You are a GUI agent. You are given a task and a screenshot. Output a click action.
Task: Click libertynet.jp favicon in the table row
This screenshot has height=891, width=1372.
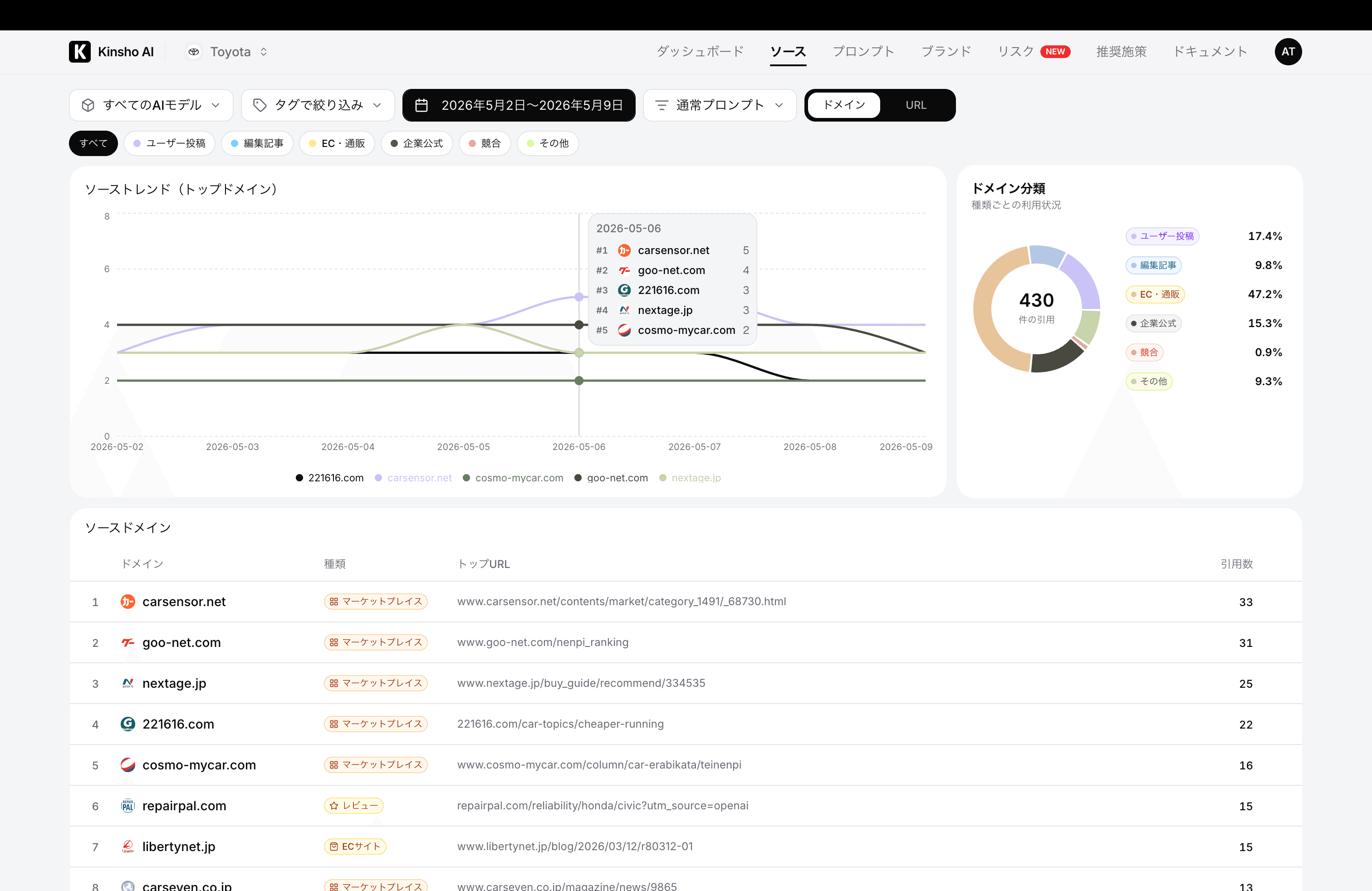click(x=127, y=846)
